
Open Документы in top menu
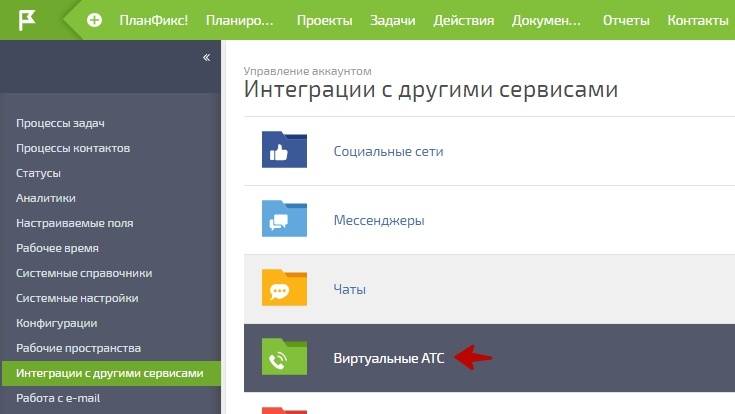tap(546, 20)
